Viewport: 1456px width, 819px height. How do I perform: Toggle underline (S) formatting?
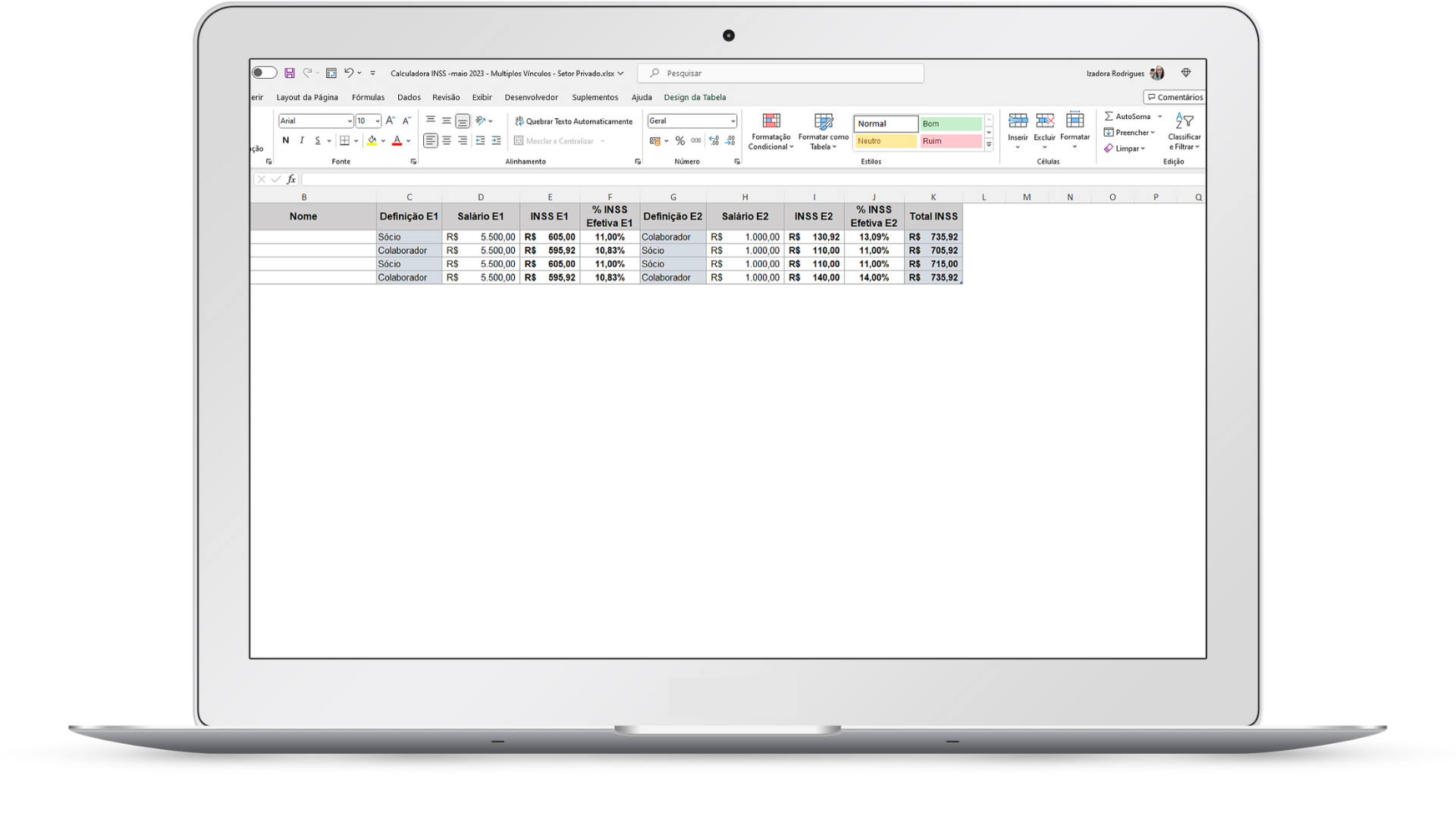[x=318, y=140]
